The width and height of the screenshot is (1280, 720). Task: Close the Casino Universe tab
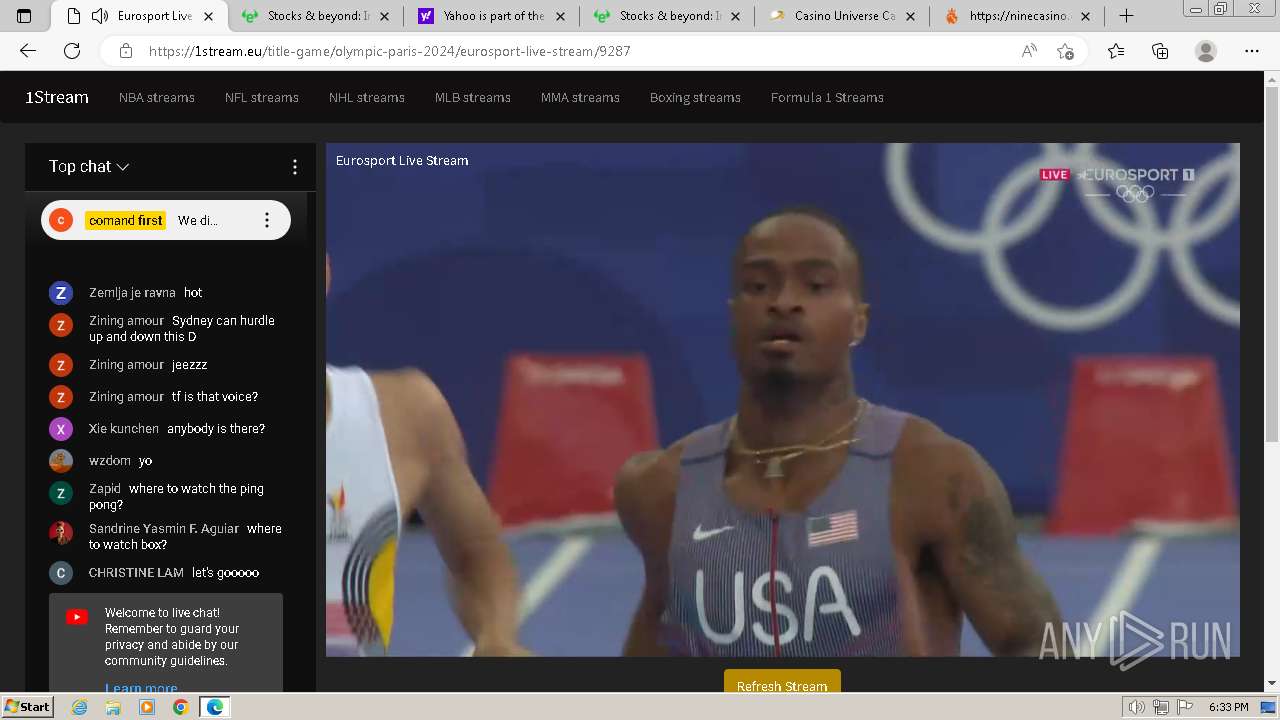pos(912,16)
